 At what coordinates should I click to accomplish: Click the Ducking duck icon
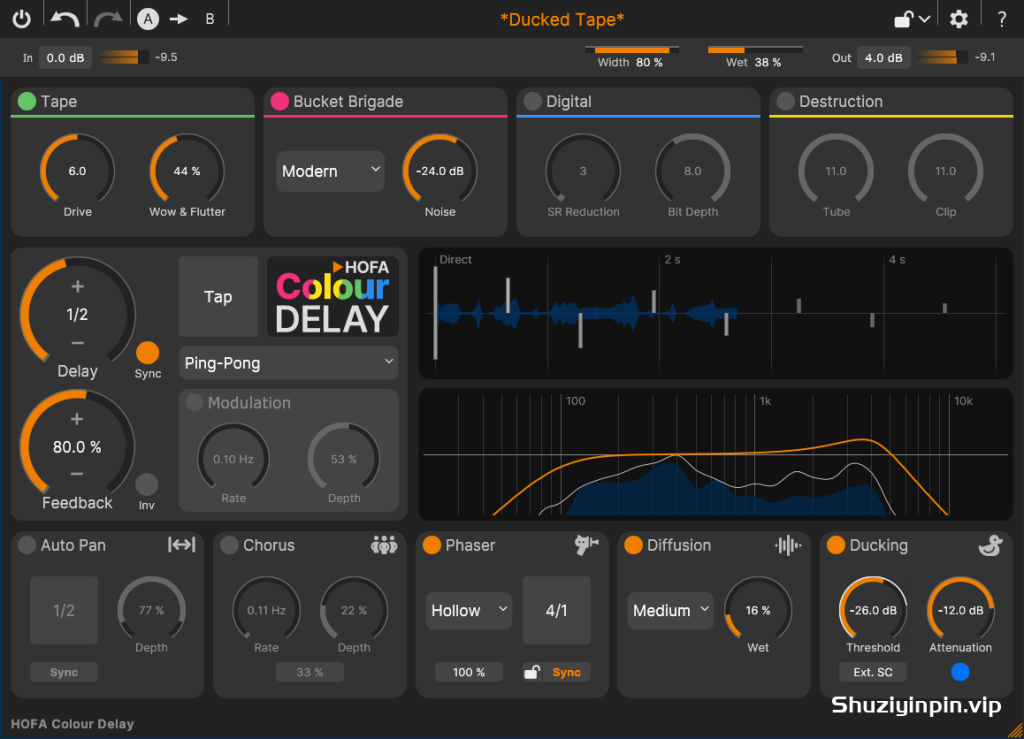[x=990, y=544]
